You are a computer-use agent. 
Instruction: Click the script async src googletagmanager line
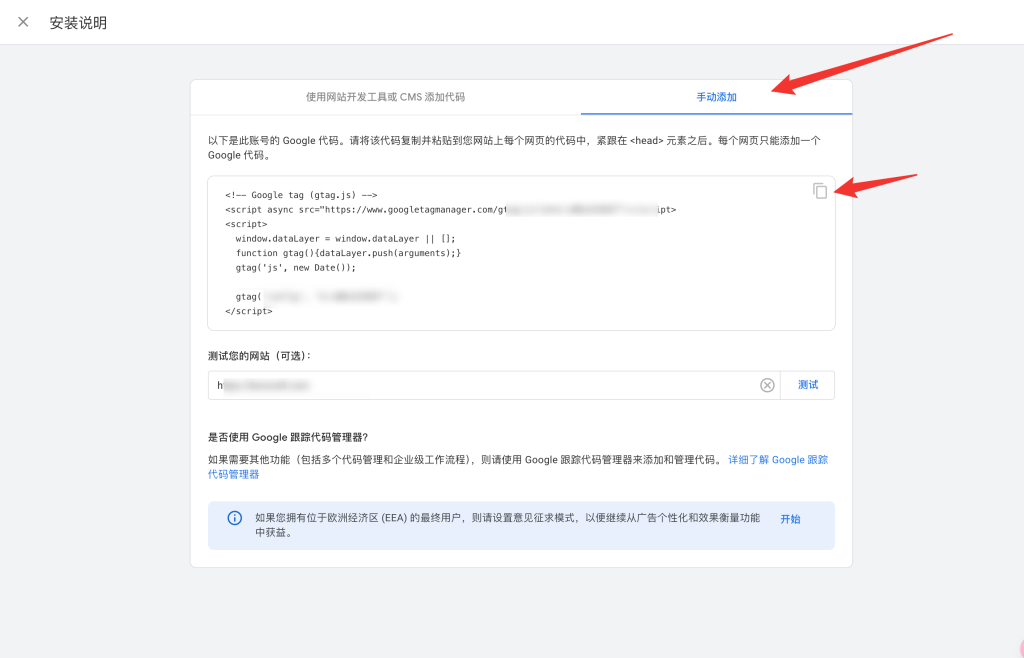point(451,210)
